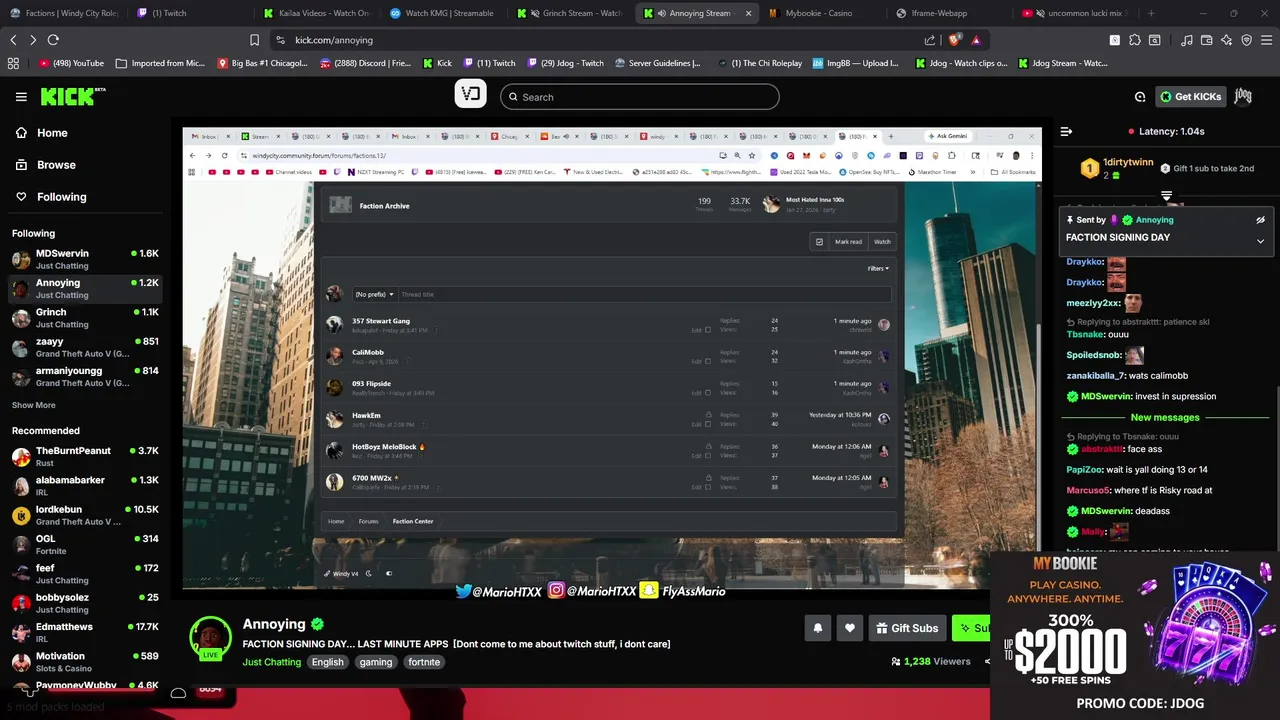Viewport: 1280px width, 720px height.
Task: Open the browser main menu icon
Action: pos(1267,40)
